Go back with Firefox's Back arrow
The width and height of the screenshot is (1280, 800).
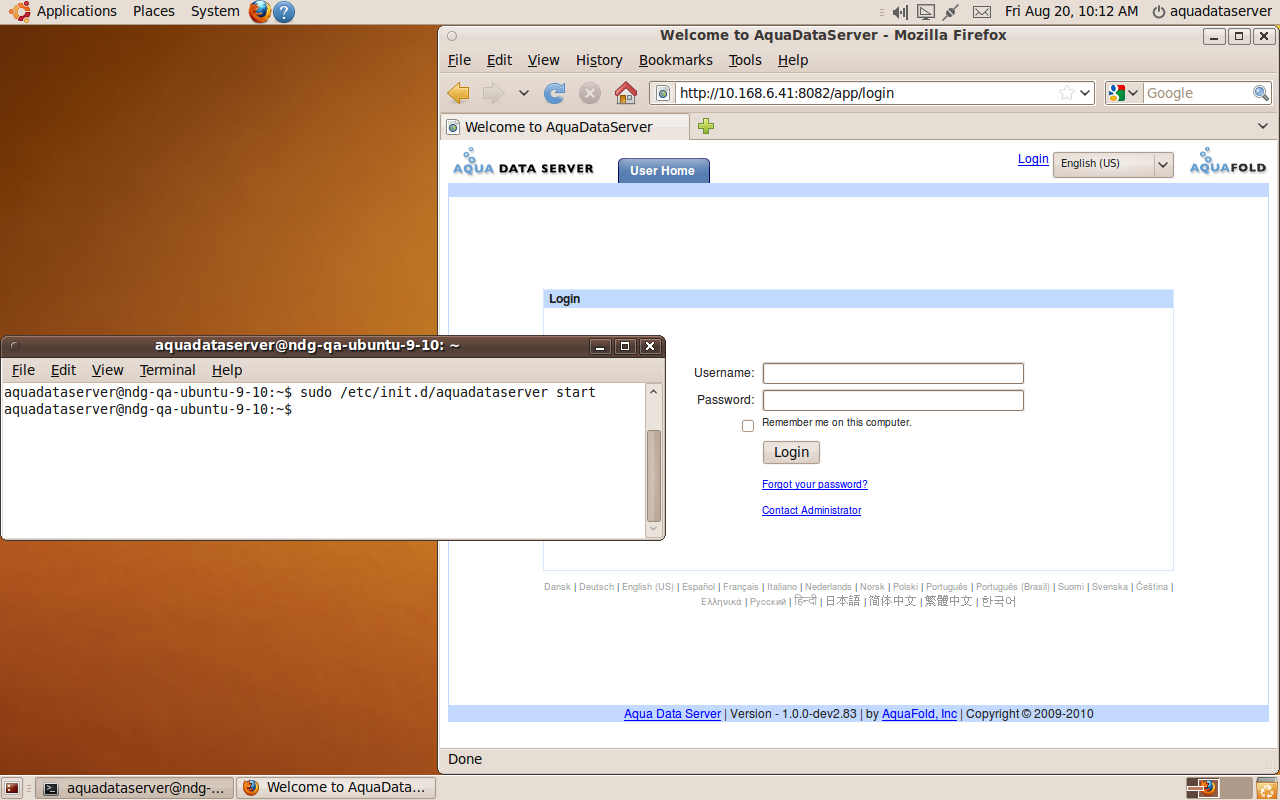coord(459,93)
